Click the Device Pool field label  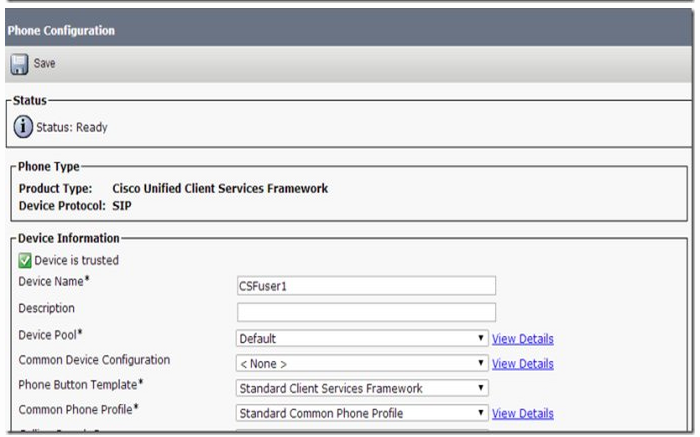pos(50,335)
